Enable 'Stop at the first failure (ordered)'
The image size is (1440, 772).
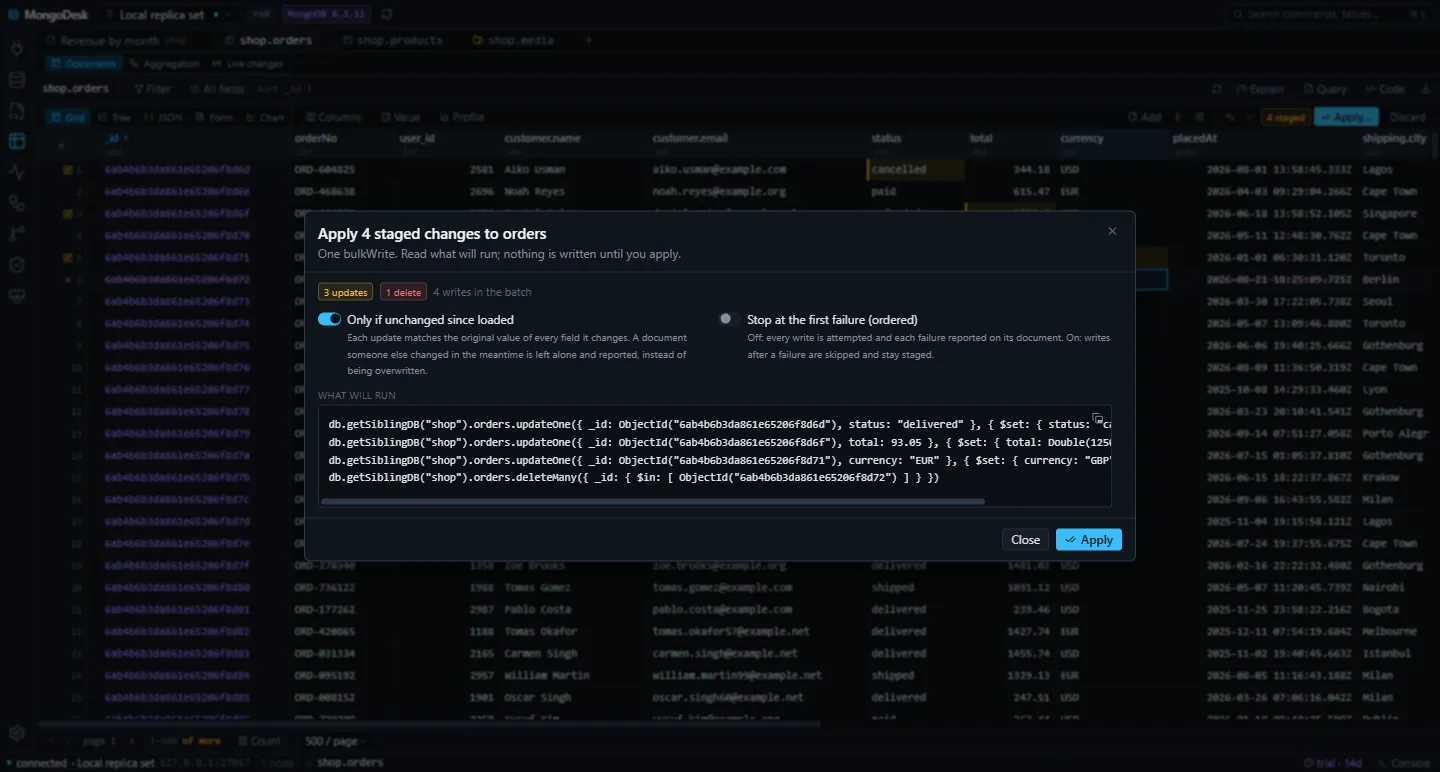point(729,319)
